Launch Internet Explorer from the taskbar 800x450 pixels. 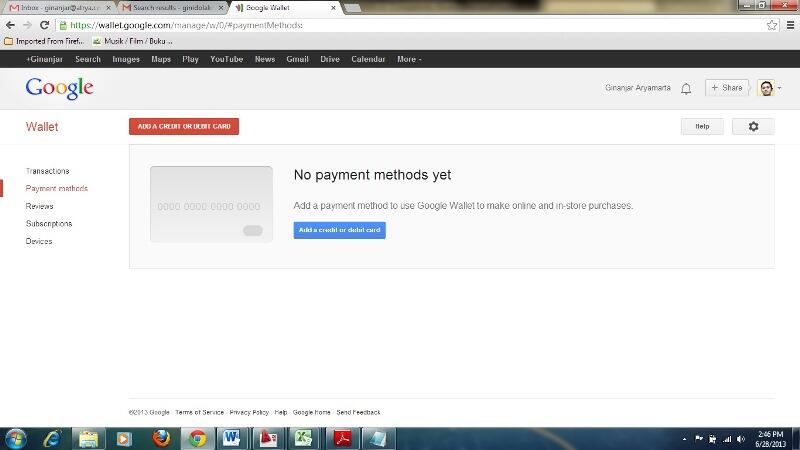click(51, 438)
